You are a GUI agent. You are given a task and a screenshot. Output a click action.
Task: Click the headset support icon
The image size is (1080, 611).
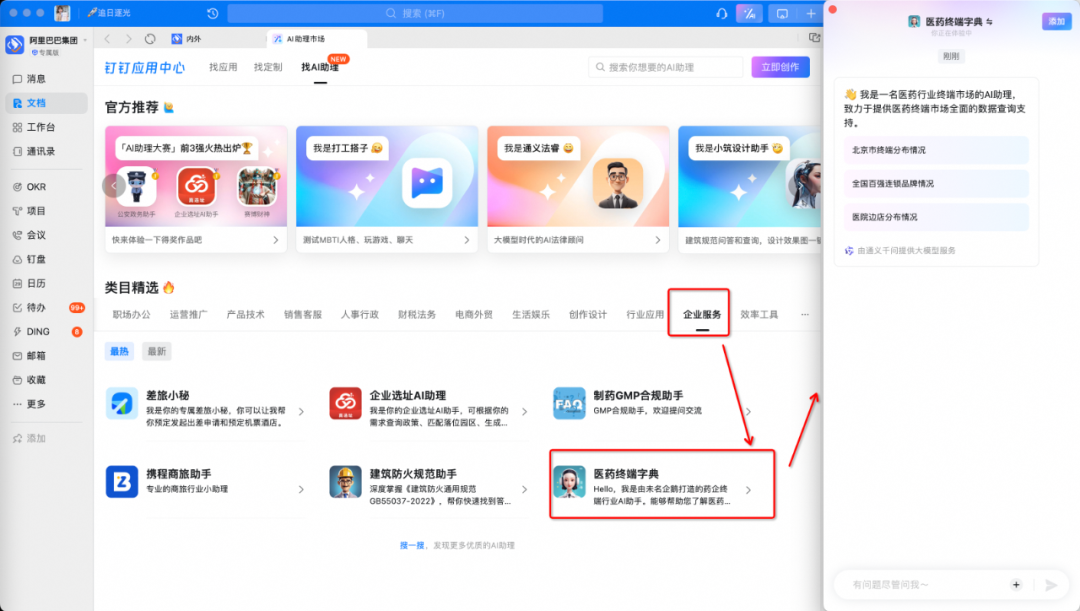[721, 13]
